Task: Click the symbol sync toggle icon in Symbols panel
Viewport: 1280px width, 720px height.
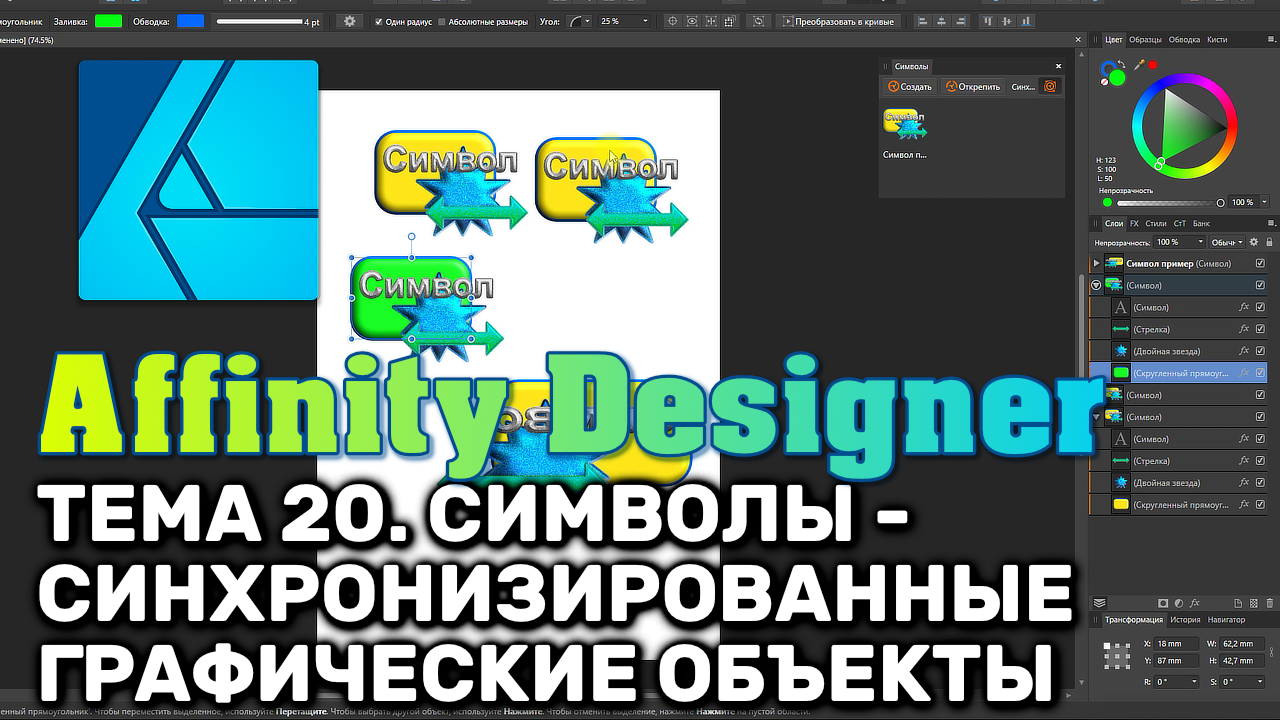Action: point(1049,87)
